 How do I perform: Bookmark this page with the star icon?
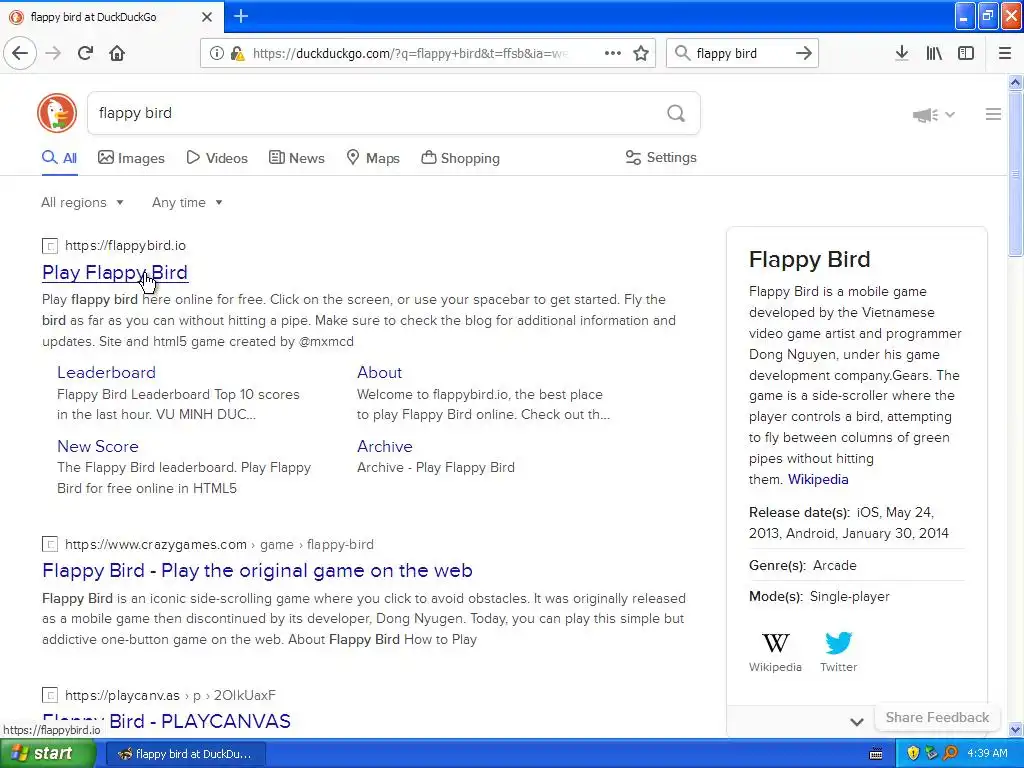pos(641,53)
